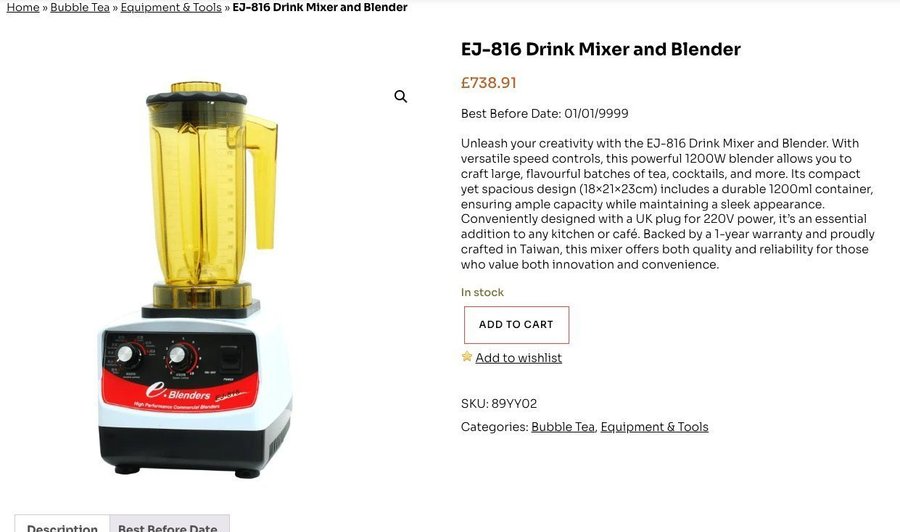Click the ADD TO CART button

tap(516, 325)
